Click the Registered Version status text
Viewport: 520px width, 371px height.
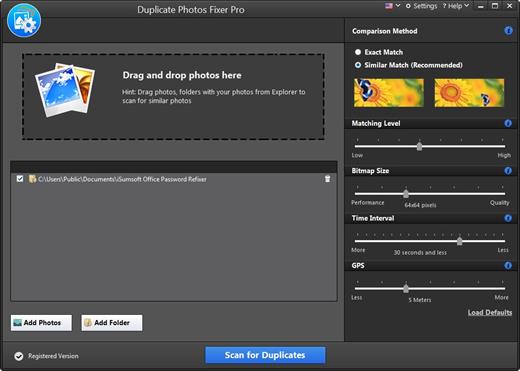click(53, 356)
